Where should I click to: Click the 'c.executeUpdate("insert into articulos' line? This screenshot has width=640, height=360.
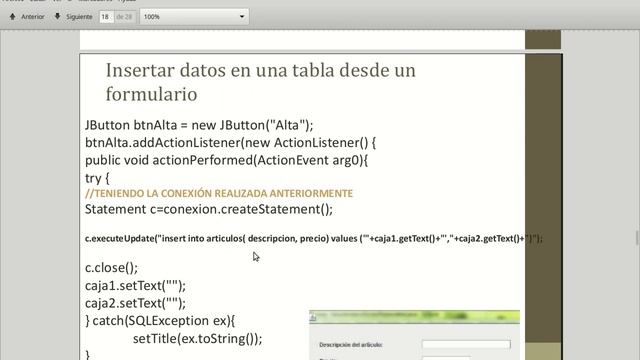(314, 238)
